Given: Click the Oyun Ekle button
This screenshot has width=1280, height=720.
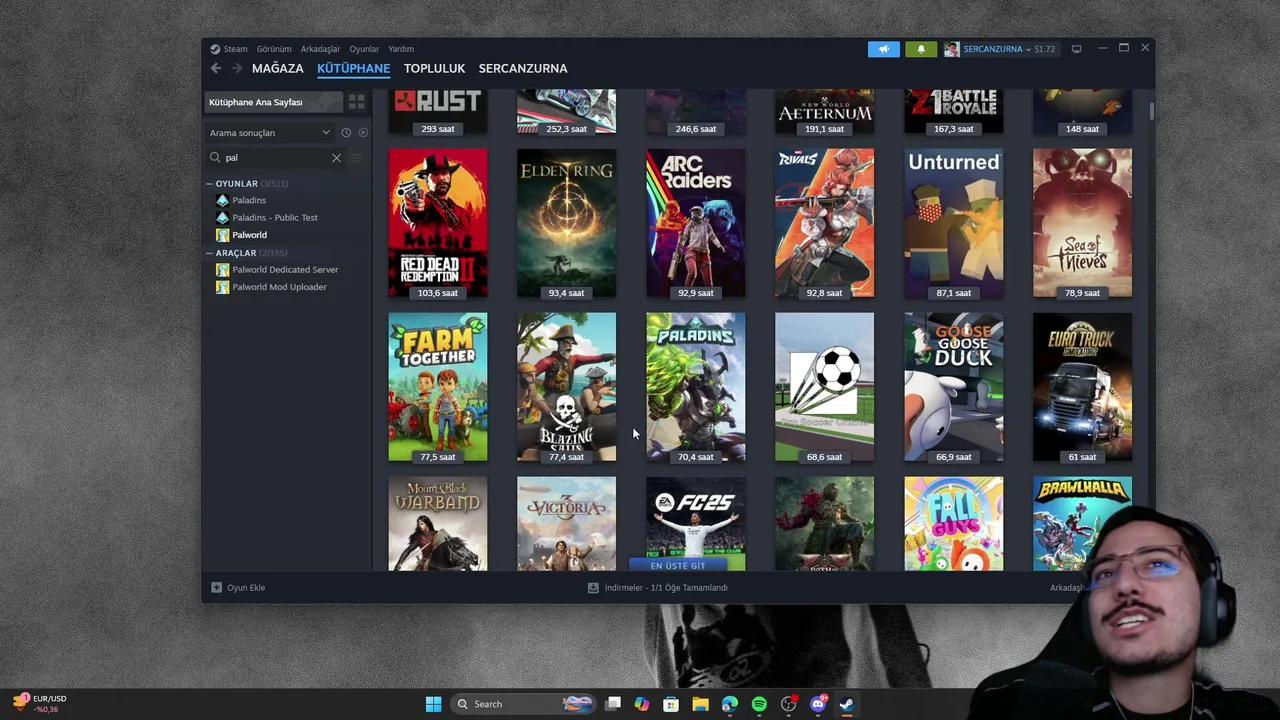Looking at the screenshot, I should click(x=238, y=588).
